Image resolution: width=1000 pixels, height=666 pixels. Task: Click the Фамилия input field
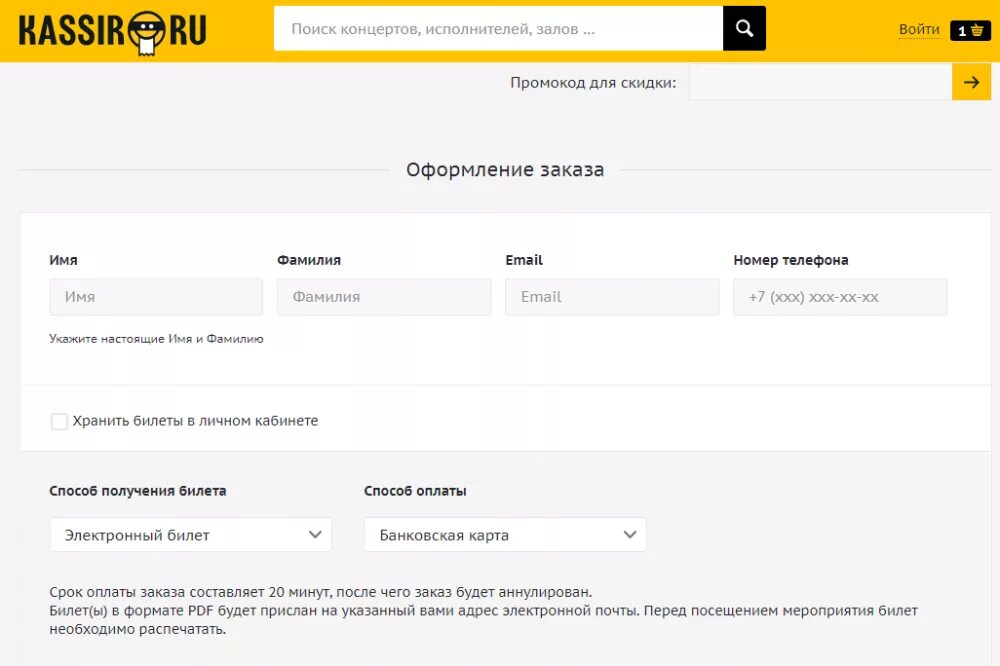coord(384,297)
